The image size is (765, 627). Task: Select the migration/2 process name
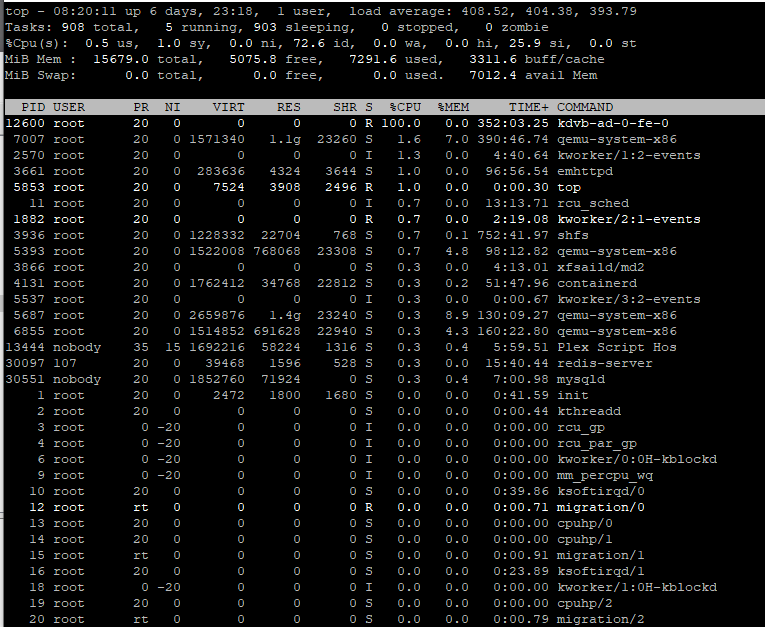click(x=601, y=620)
